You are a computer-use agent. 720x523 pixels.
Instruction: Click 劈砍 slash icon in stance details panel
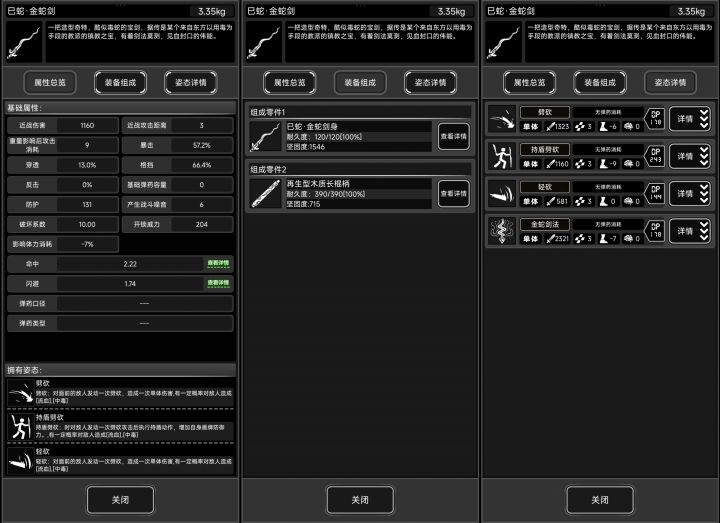click(502, 119)
